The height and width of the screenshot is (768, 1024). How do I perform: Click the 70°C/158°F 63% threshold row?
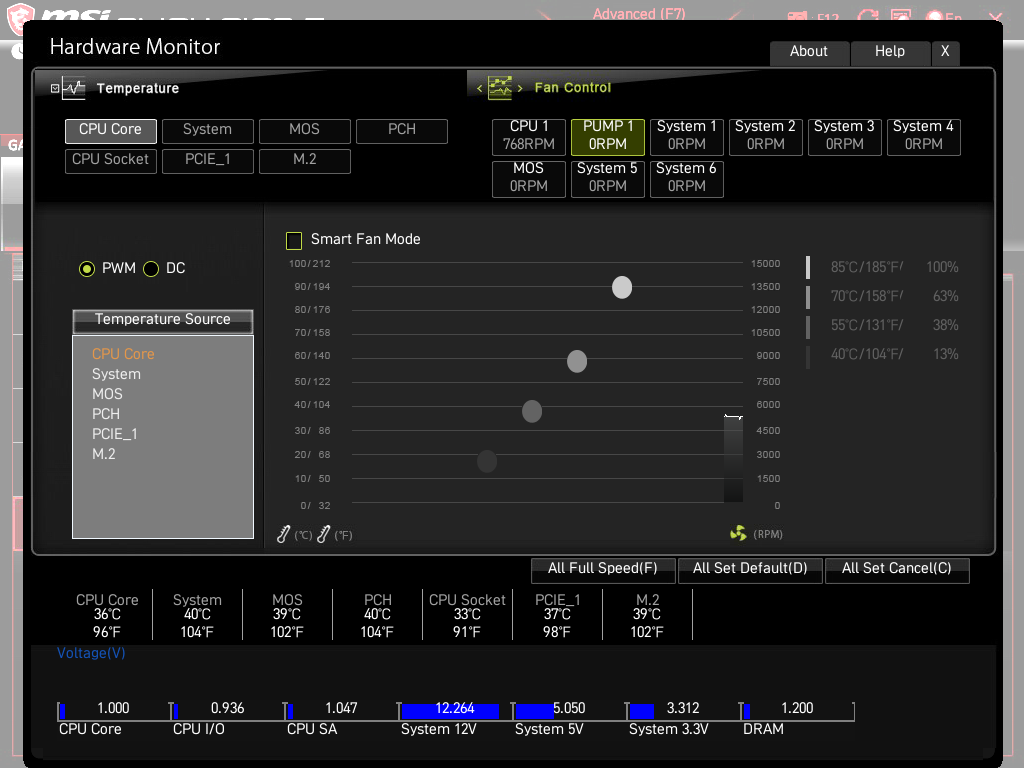pos(883,296)
